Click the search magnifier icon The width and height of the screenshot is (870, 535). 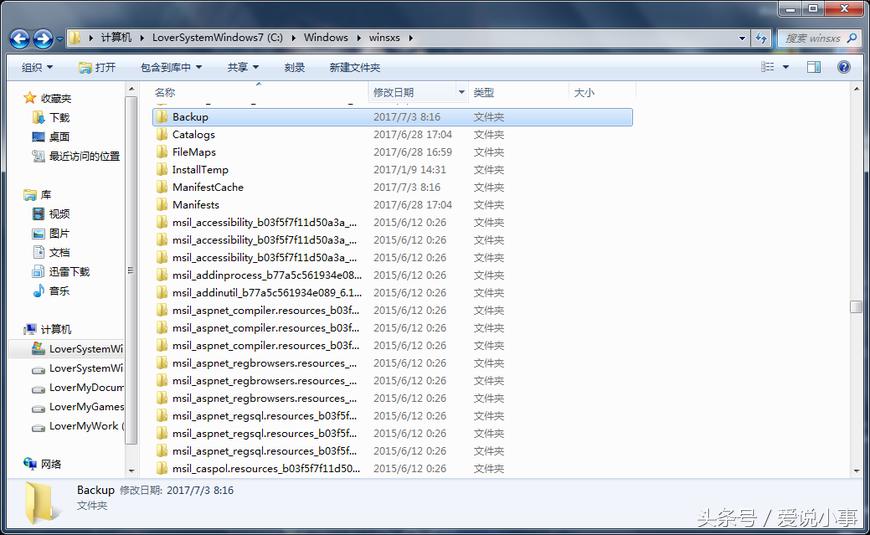pyautogui.click(x=852, y=38)
